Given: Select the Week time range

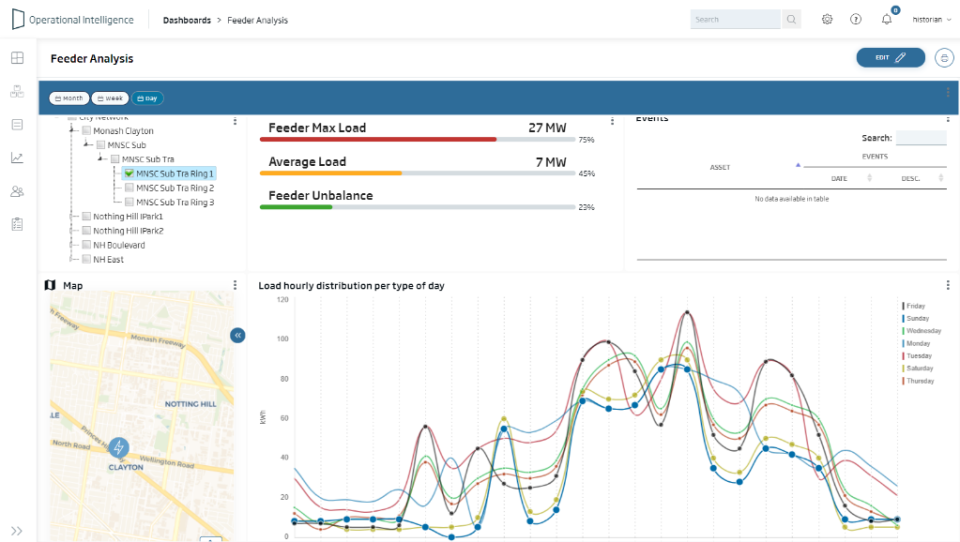Looking at the screenshot, I should point(110,98).
